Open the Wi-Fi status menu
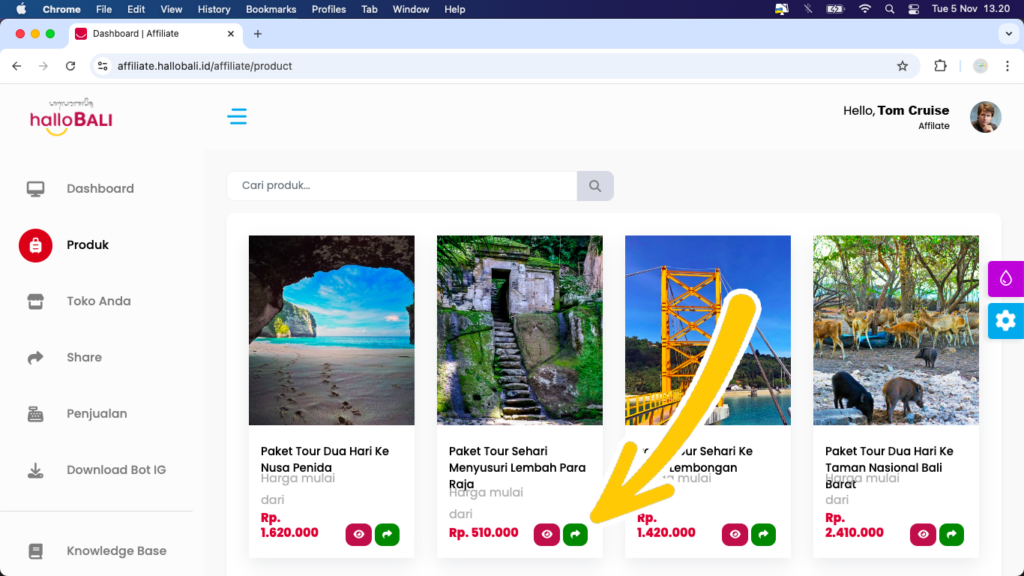Image resolution: width=1024 pixels, height=576 pixels. pyautogui.click(x=865, y=9)
